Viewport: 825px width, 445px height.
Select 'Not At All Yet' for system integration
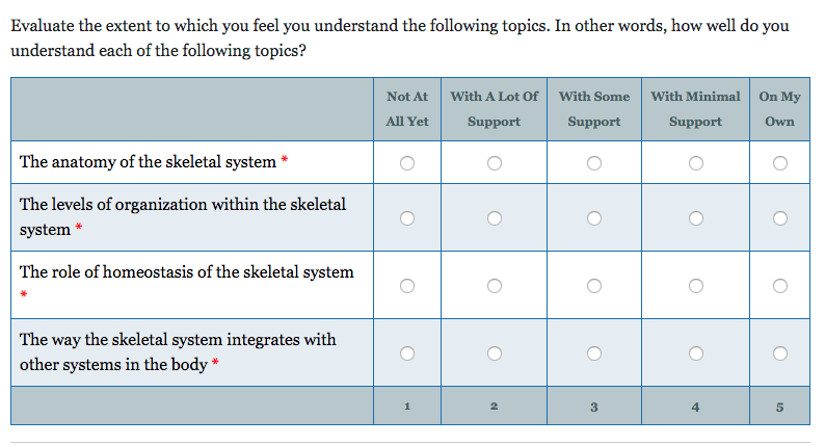[407, 353]
